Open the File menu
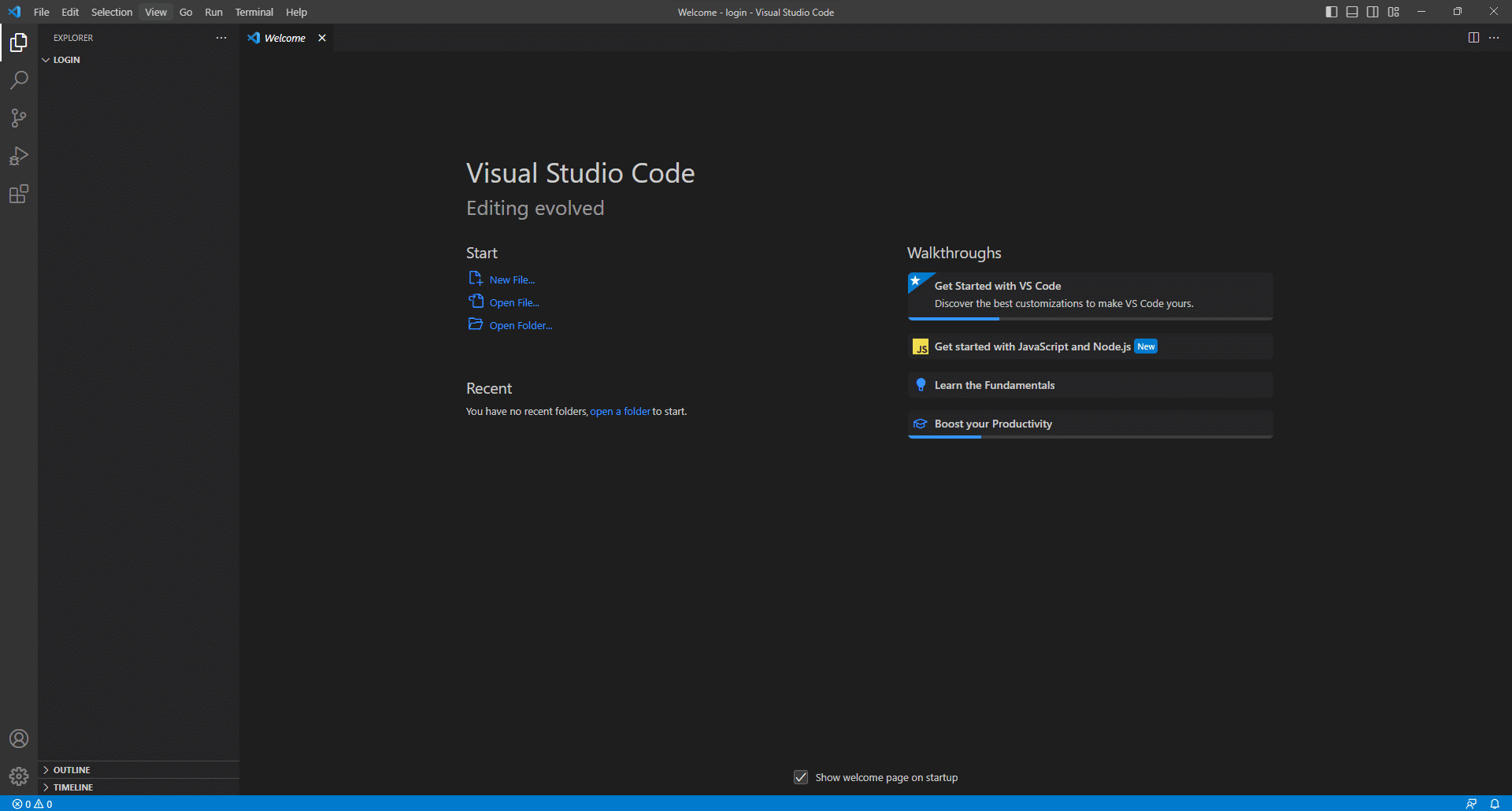Viewport: 1512px width, 811px height. tap(42, 12)
